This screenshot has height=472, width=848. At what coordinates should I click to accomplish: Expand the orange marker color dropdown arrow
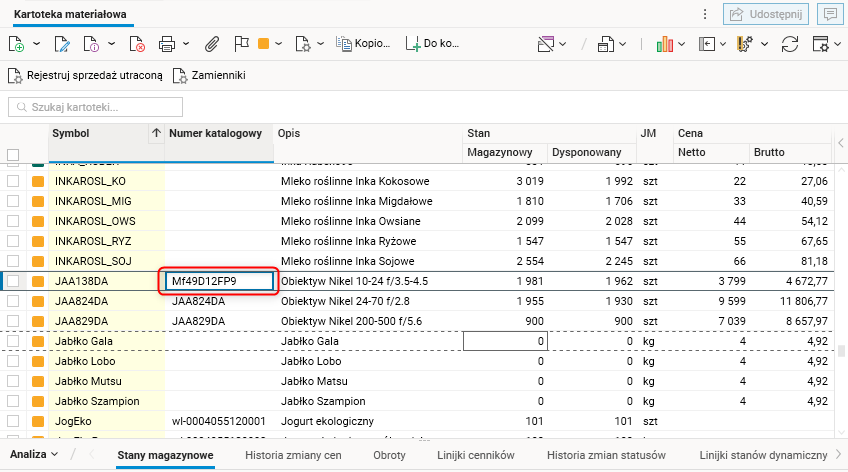tap(279, 44)
